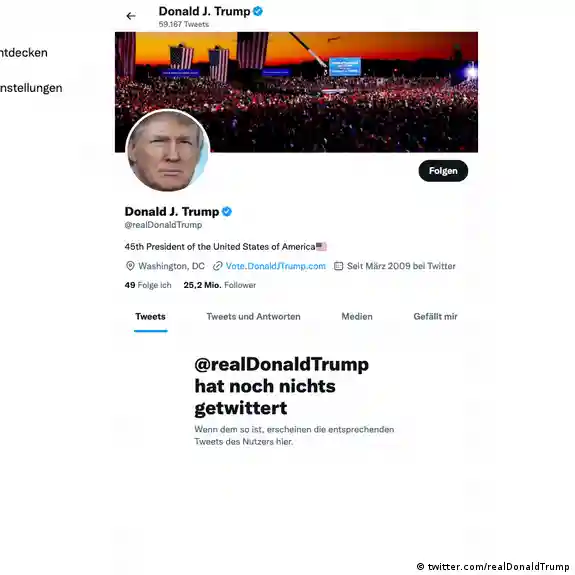The width and height of the screenshot is (575, 575).
Task: Click the link chain icon
Action: pyautogui.click(x=218, y=266)
